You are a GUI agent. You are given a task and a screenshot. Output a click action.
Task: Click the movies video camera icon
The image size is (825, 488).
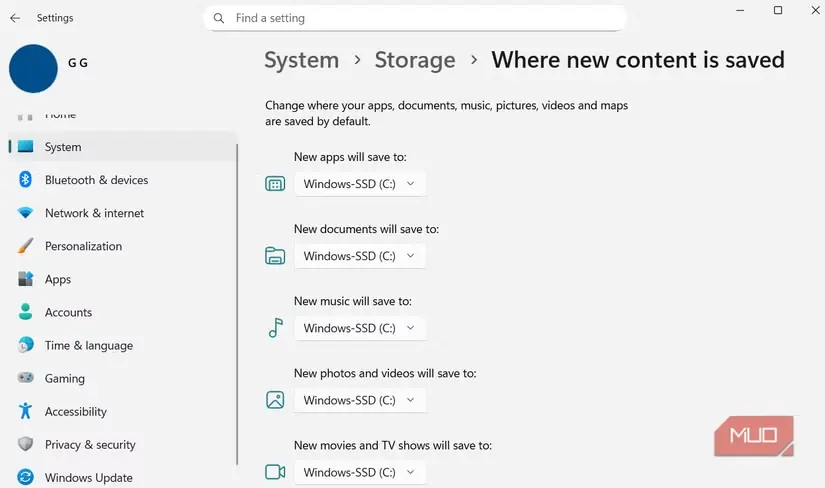pos(275,472)
